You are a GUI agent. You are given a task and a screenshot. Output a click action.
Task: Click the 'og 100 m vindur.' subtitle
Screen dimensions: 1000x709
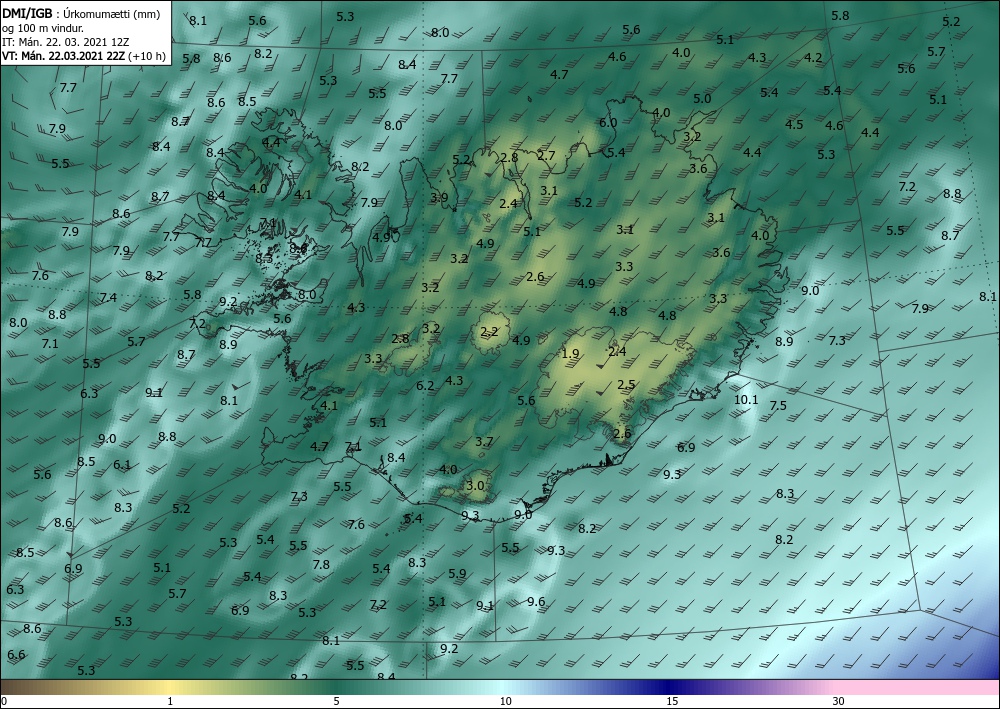[x=43, y=28]
